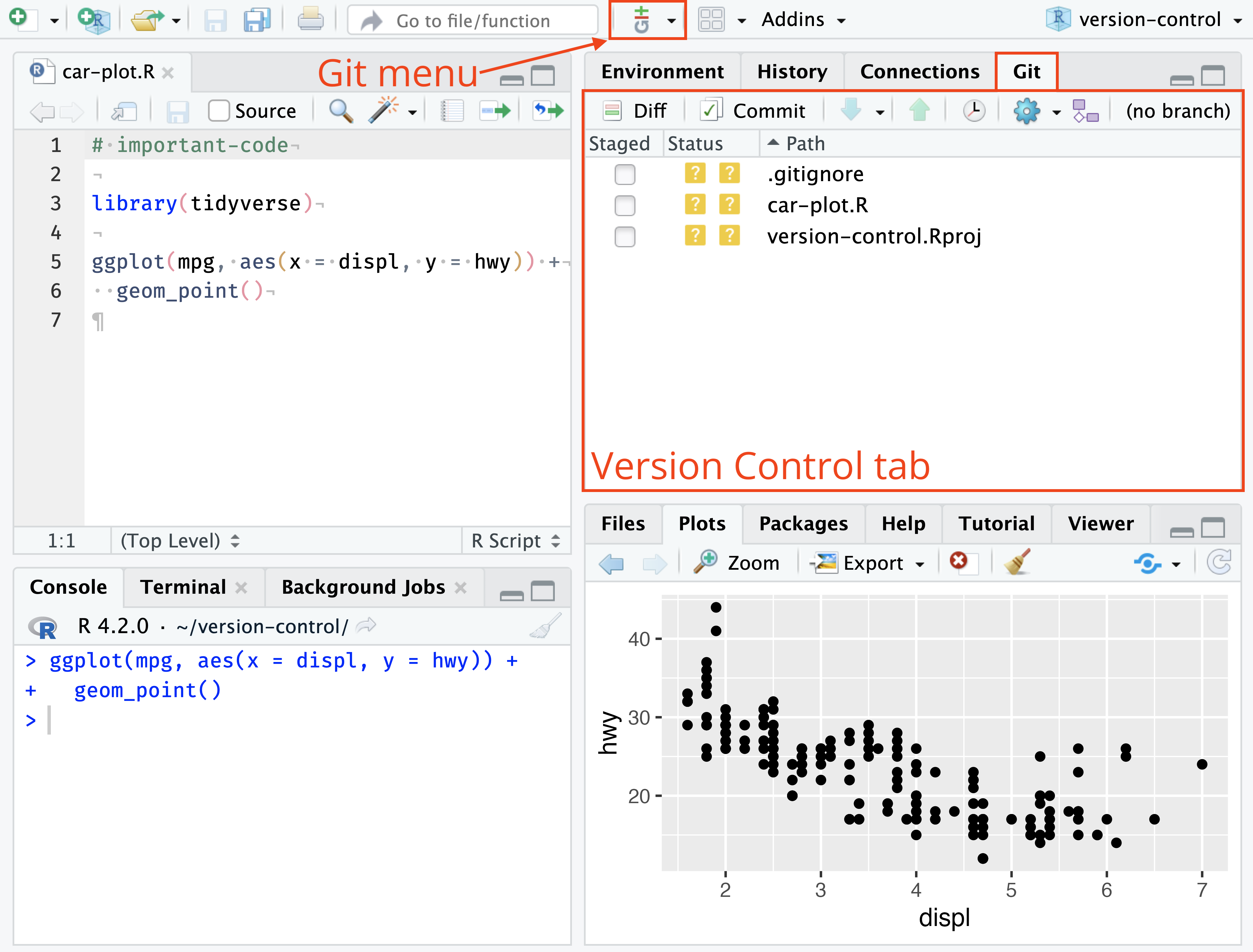This screenshot has width=1253, height=952.
Task: Click the print icon in main toolbar
Action: [311, 20]
